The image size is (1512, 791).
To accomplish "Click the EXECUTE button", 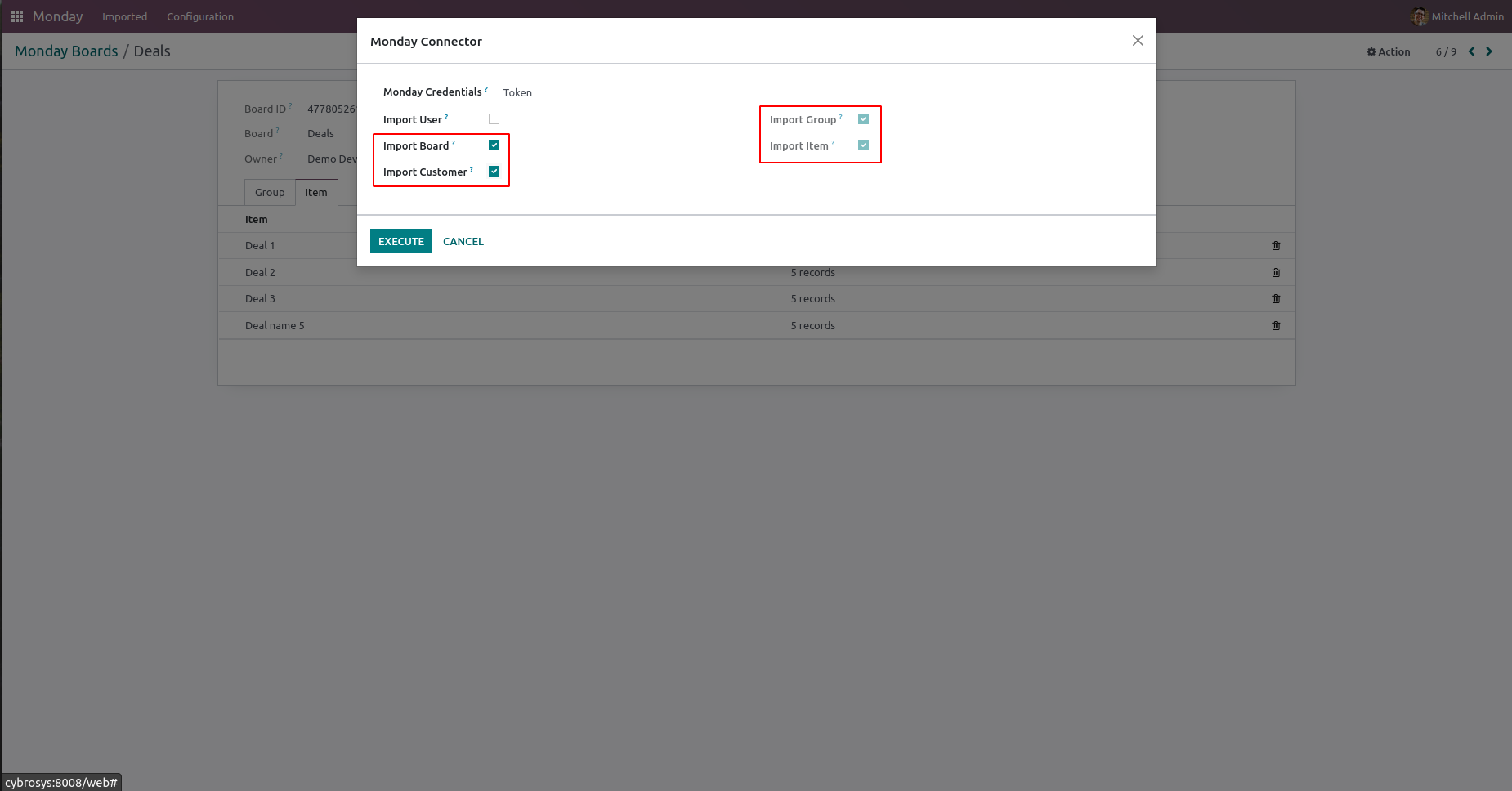I will point(401,241).
